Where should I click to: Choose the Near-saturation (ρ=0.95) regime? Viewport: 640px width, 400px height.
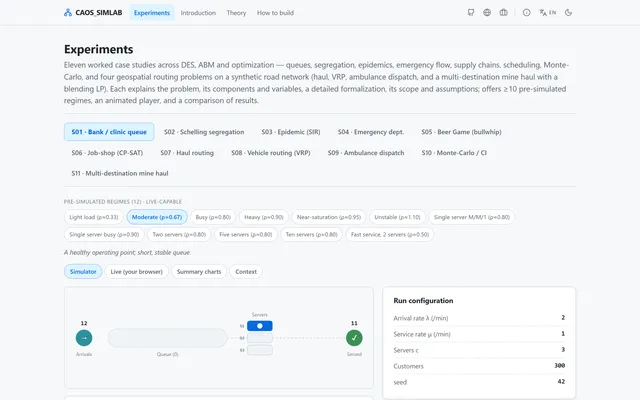[x=329, y=217]
